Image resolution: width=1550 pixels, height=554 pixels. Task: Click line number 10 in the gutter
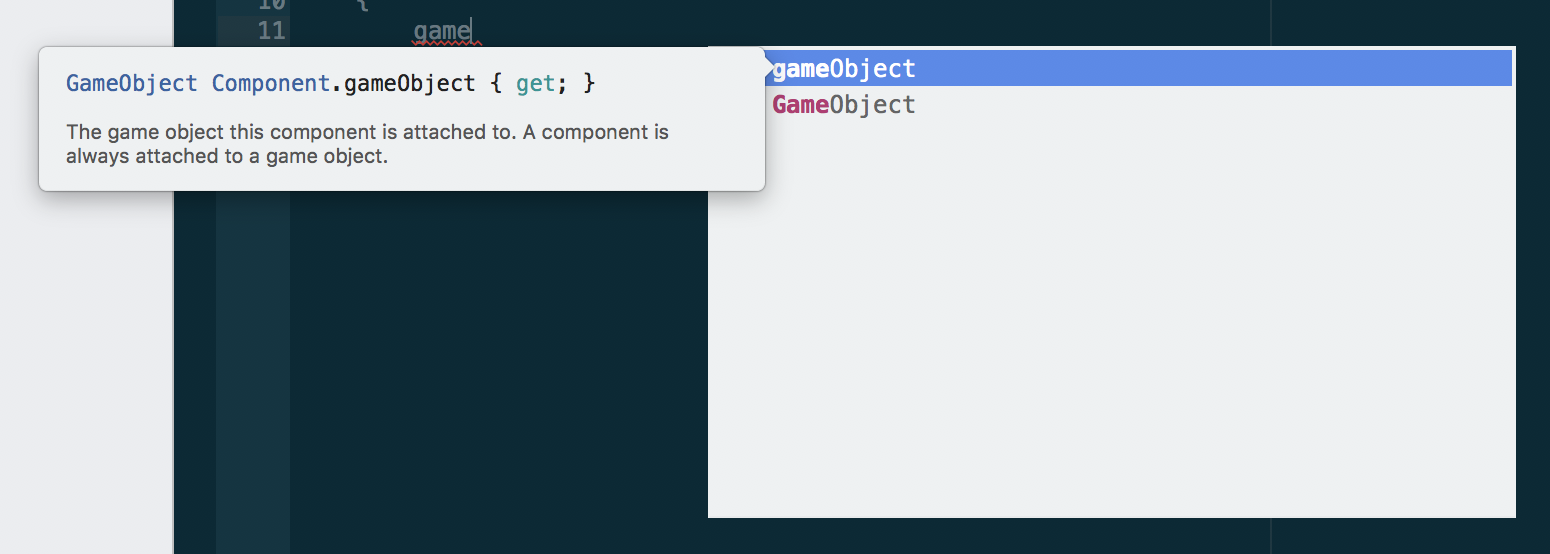(x=271, y=5)
